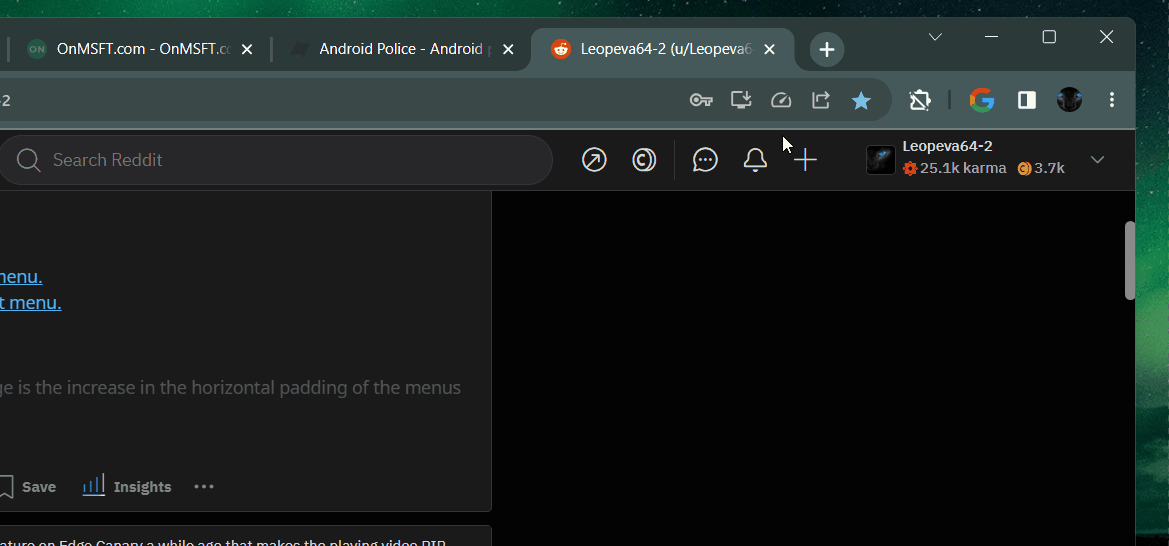
Task: Open Reddit notifications bell
Action: pos(755,160)
